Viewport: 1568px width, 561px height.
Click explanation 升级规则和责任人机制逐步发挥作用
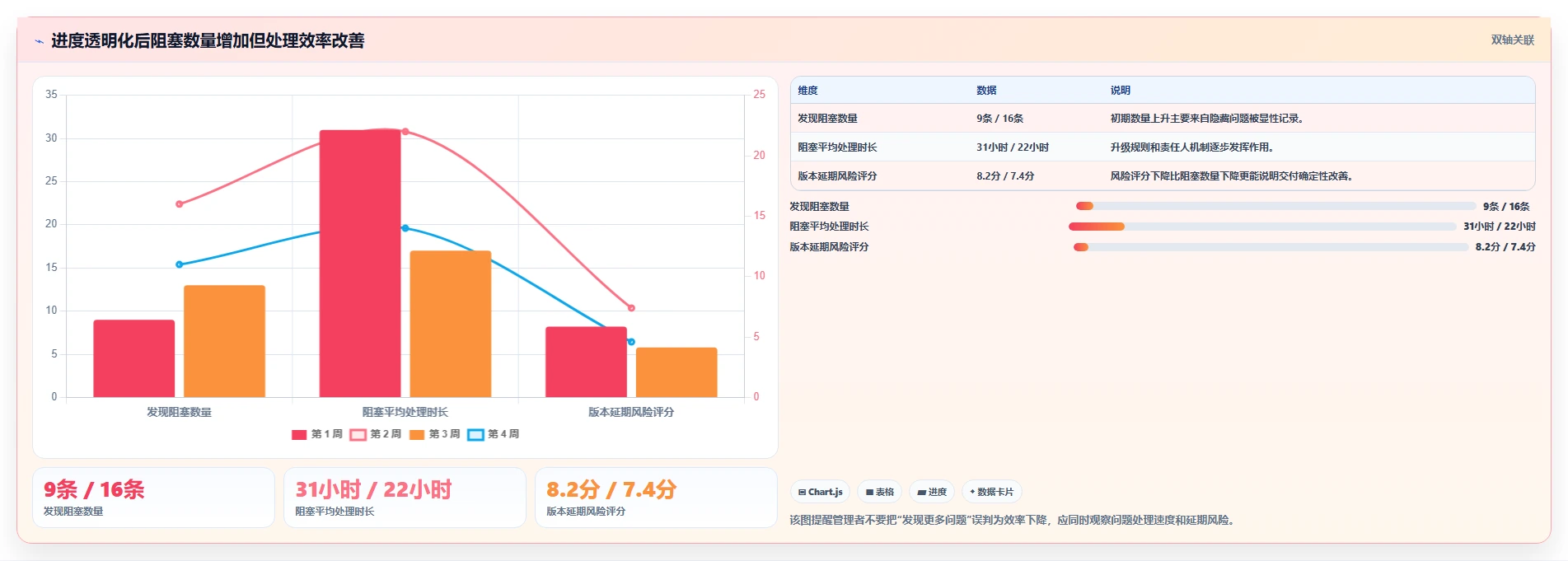tap(1192, 147)
